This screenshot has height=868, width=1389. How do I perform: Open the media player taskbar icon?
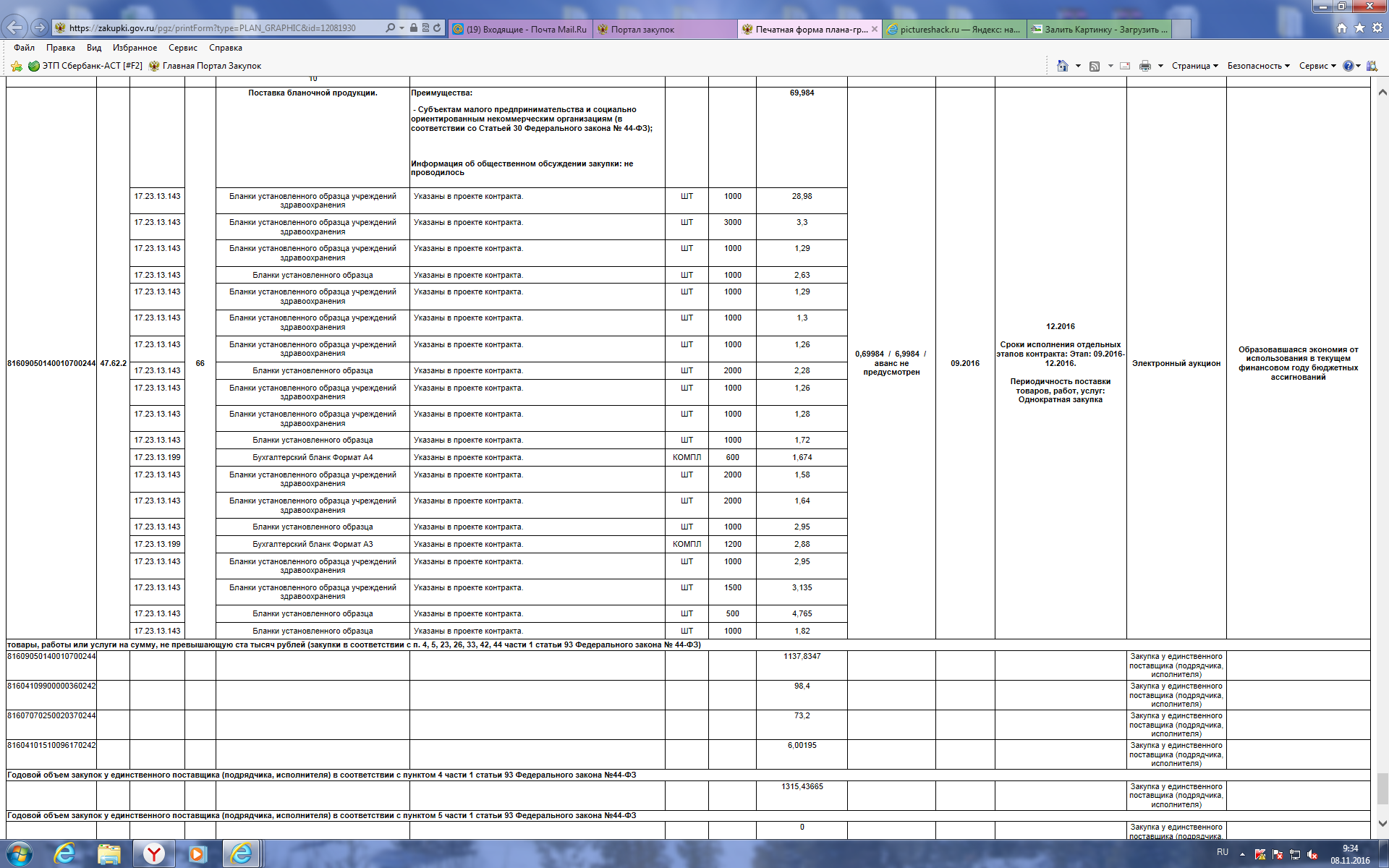[x=197, y=854]
